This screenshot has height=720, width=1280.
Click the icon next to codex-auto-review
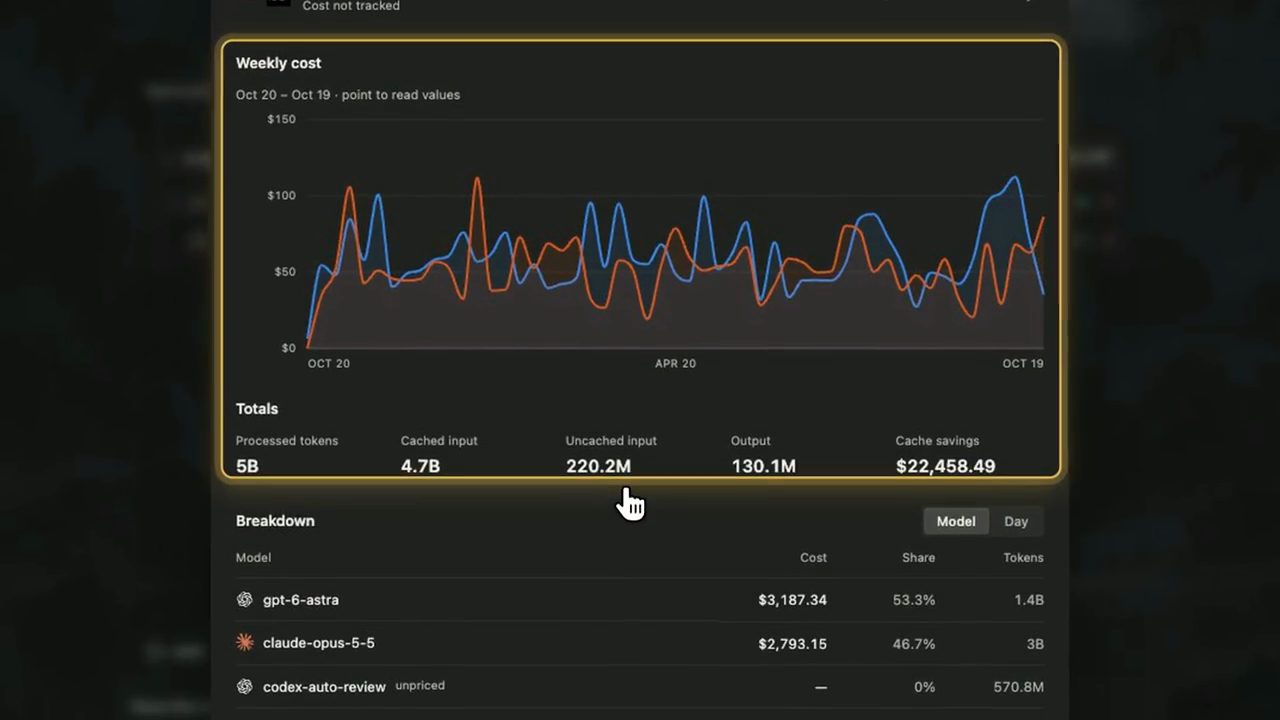pyautogui.click(x=244, y=687)
